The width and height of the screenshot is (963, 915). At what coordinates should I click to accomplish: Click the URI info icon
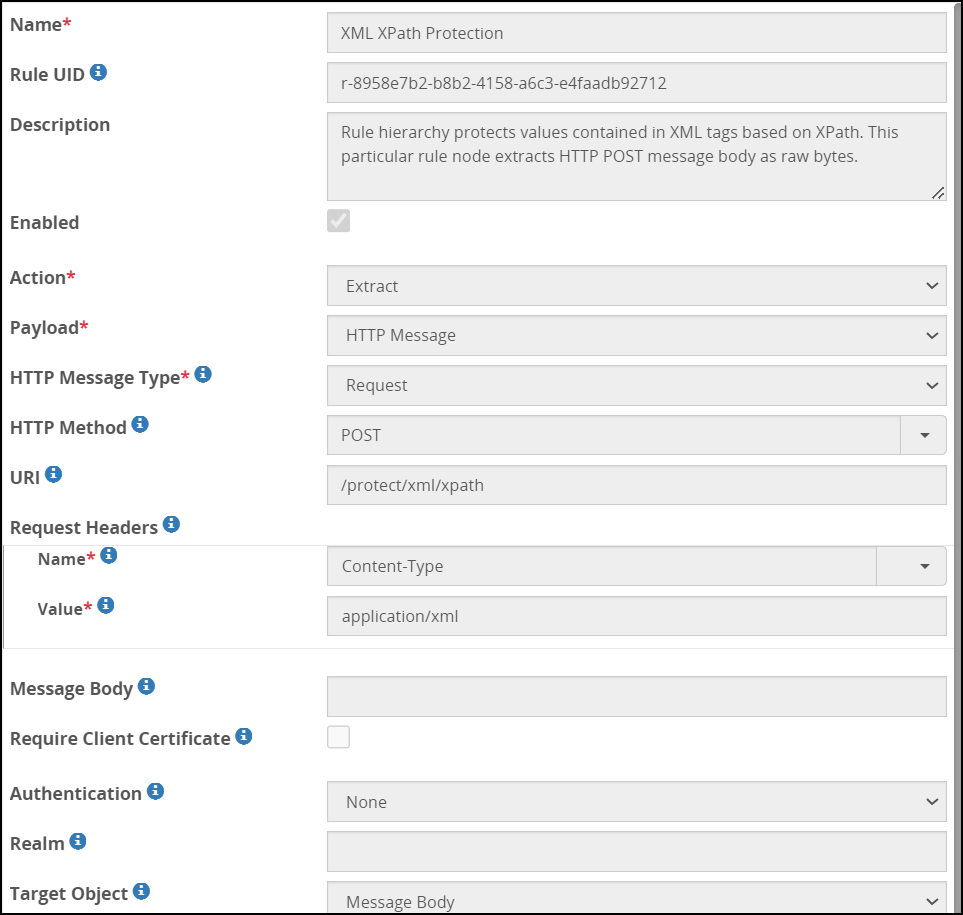pyautogui.click(x=54, y=475)
